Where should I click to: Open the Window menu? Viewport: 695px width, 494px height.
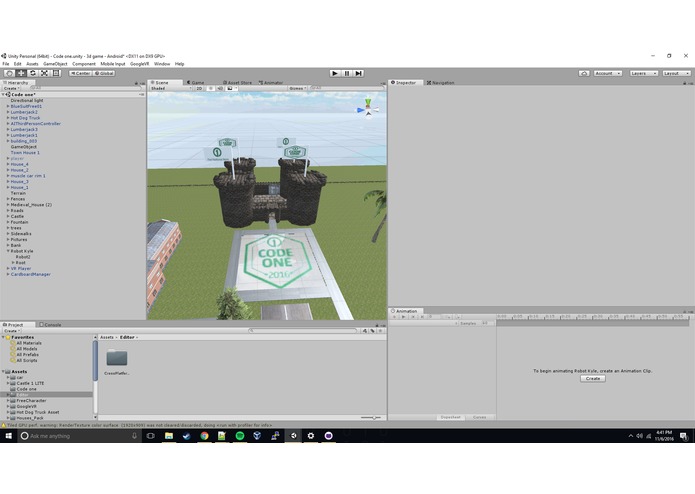click(162, 64)
